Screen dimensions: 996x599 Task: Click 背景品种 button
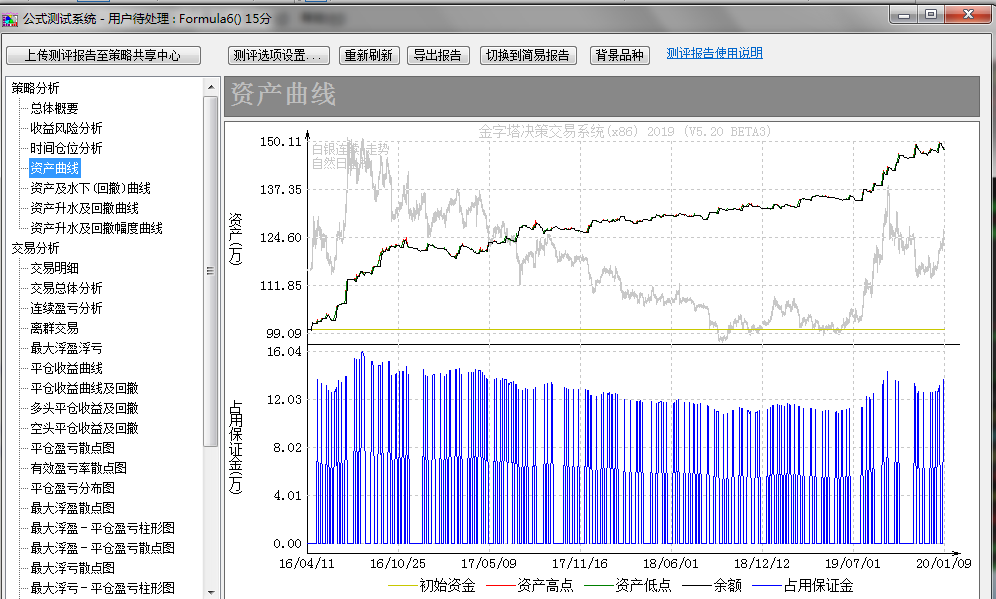(619, 56)
